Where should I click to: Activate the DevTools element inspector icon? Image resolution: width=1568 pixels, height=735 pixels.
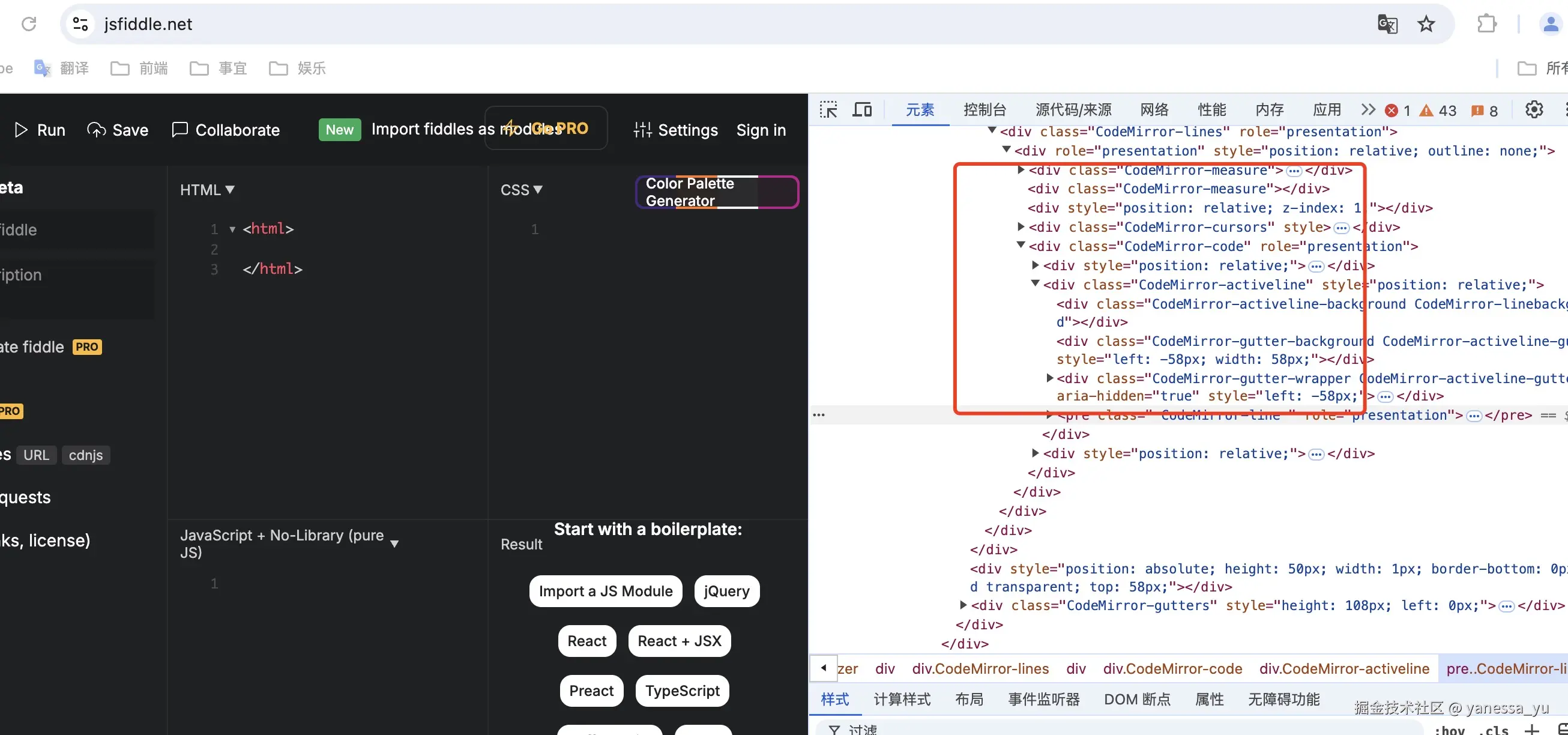point(828,110)
